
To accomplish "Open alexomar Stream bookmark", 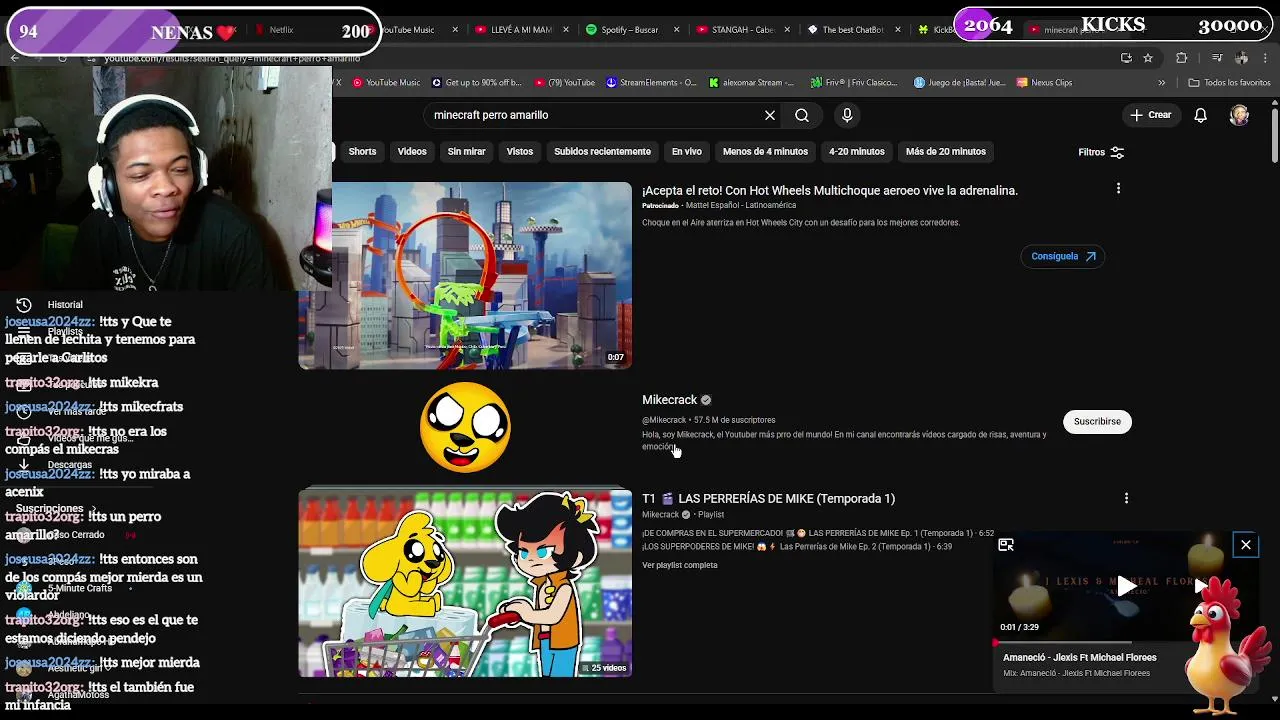I will [751, 82].
